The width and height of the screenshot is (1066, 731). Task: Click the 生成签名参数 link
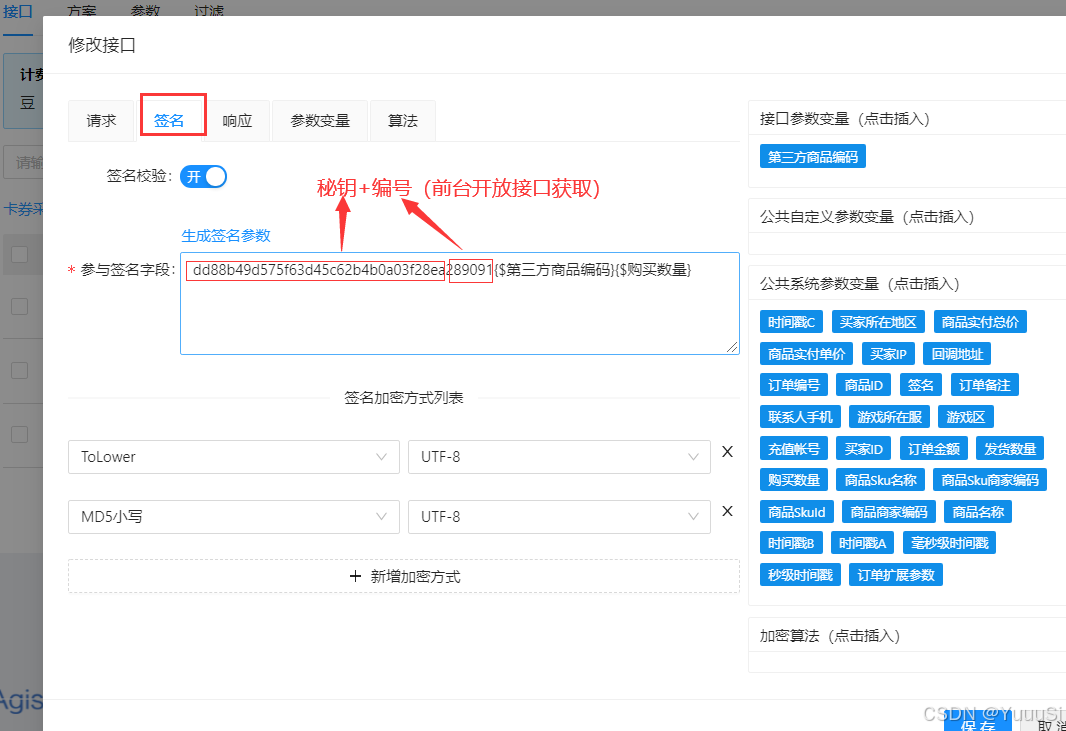pos(226,236)
